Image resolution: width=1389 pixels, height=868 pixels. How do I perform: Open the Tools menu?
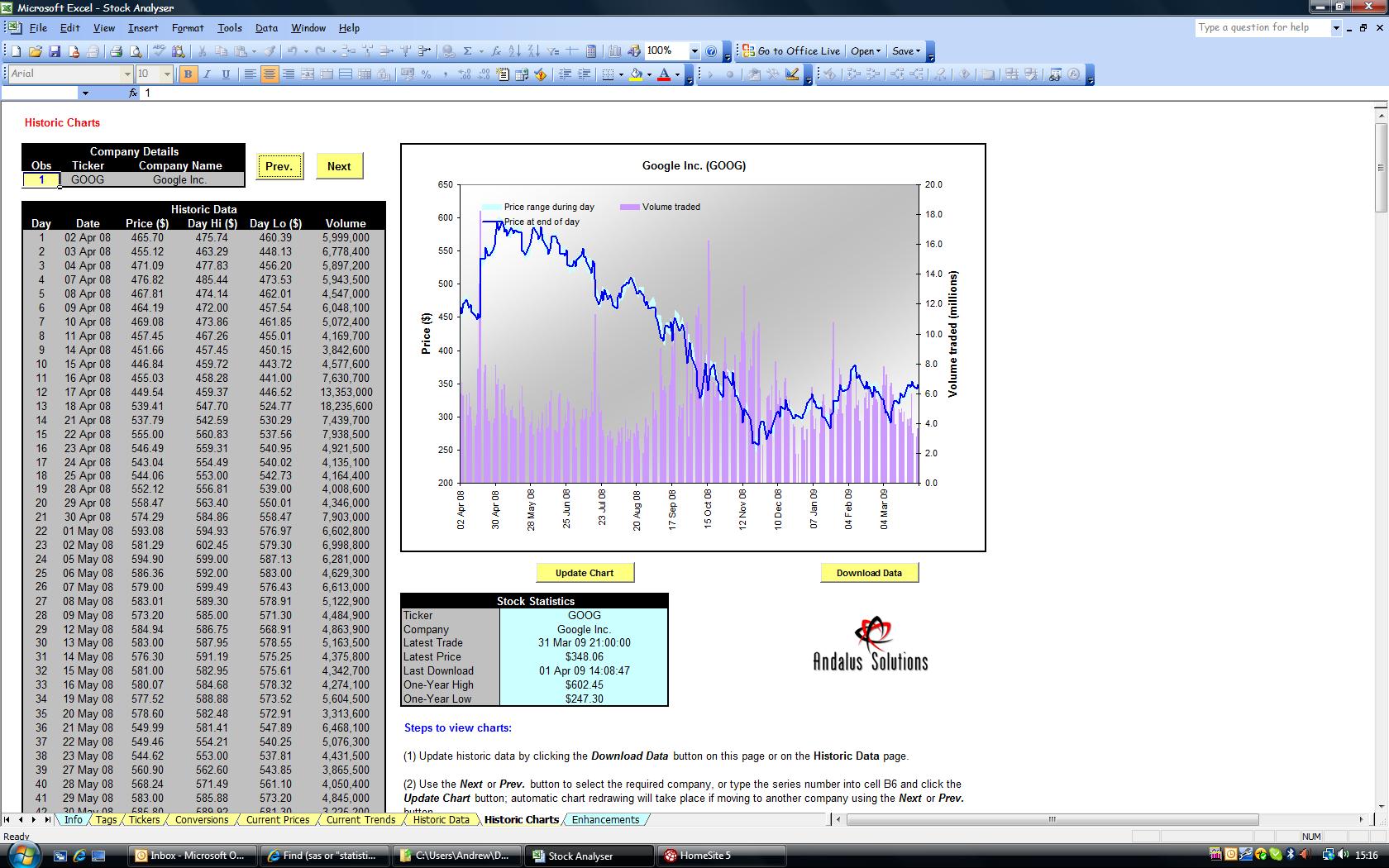point(230,28)
